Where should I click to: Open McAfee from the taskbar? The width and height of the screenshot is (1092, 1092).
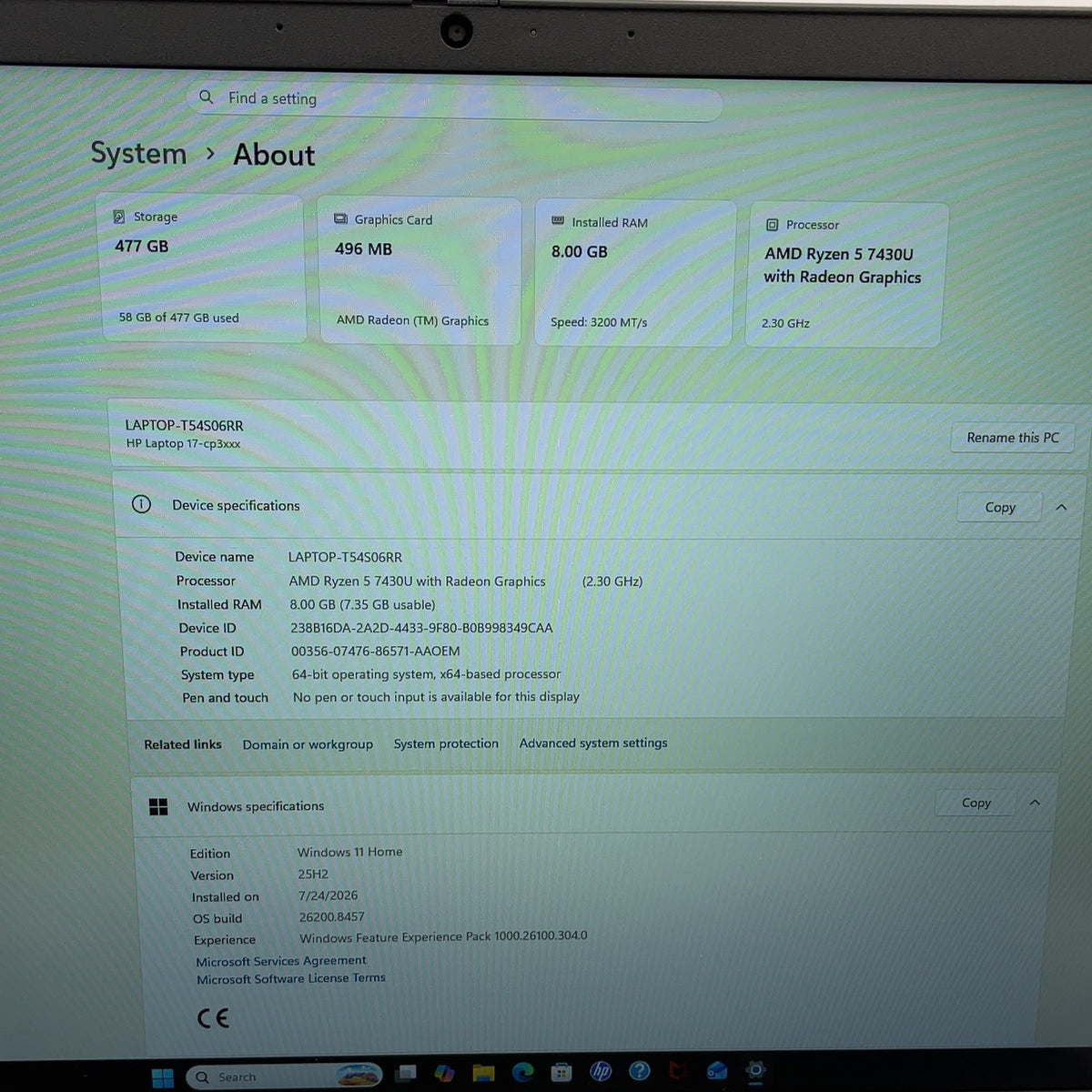coord(678,1071)
